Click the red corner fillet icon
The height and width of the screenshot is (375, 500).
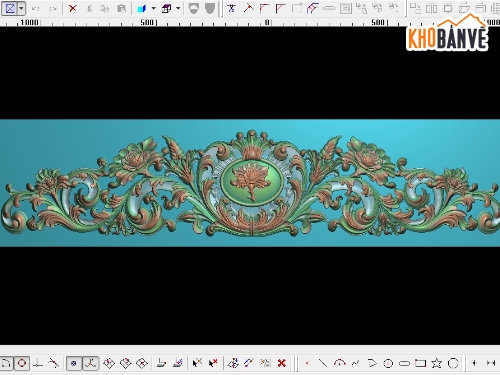[x=264, y=8]
